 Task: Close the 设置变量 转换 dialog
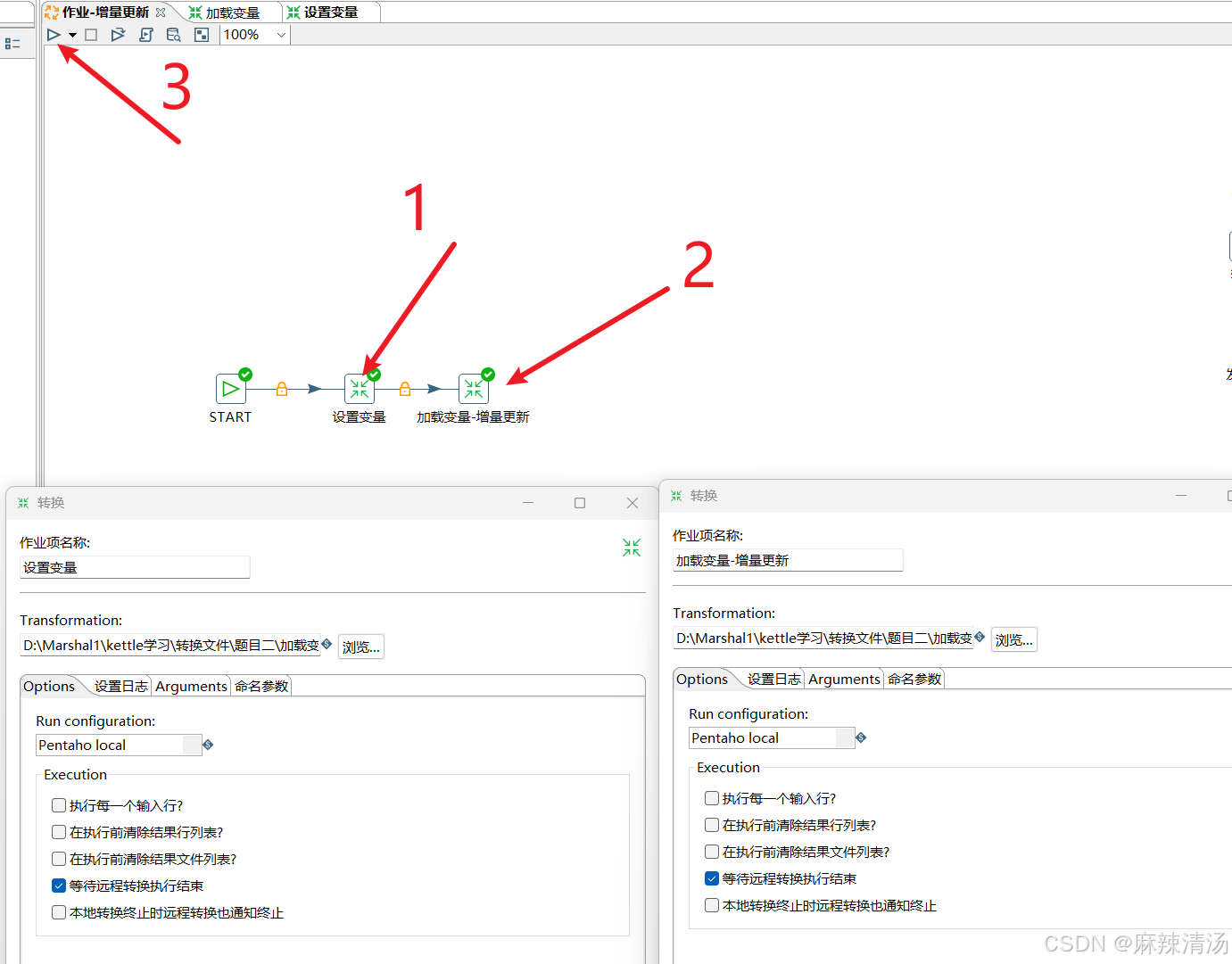tap(633, 503)
